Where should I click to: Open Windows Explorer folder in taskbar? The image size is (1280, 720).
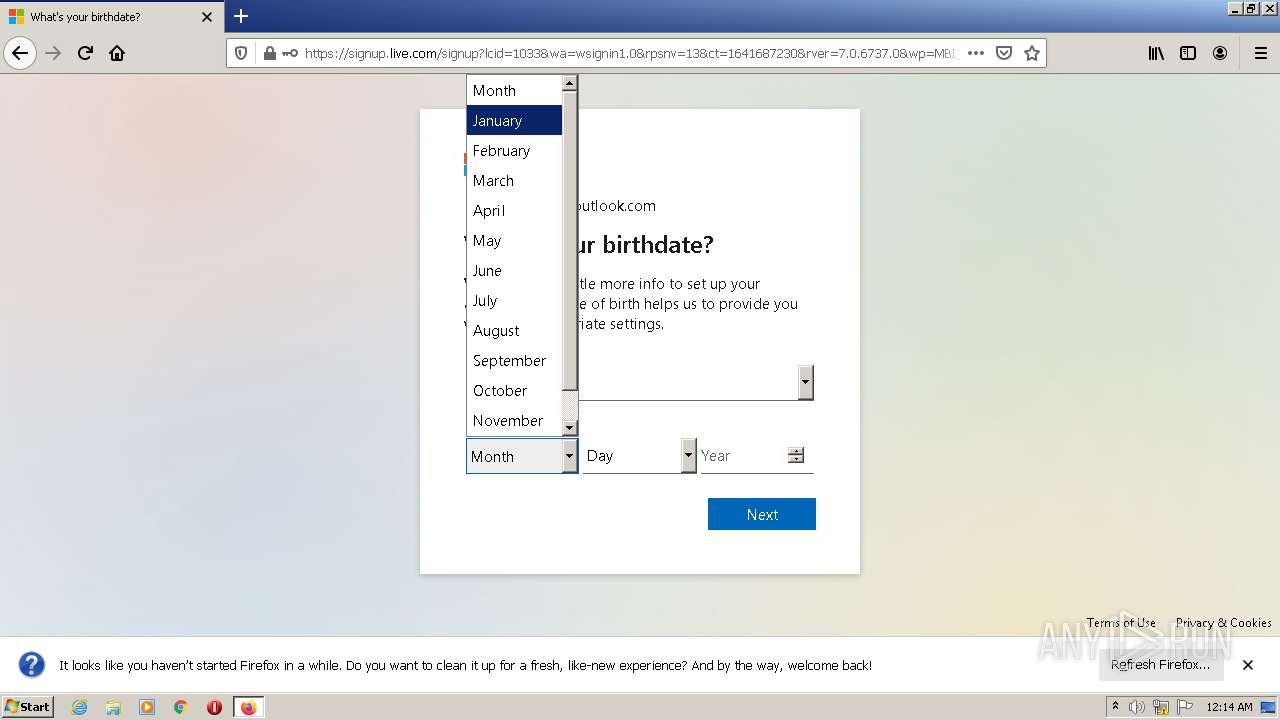tap(113, 707)
